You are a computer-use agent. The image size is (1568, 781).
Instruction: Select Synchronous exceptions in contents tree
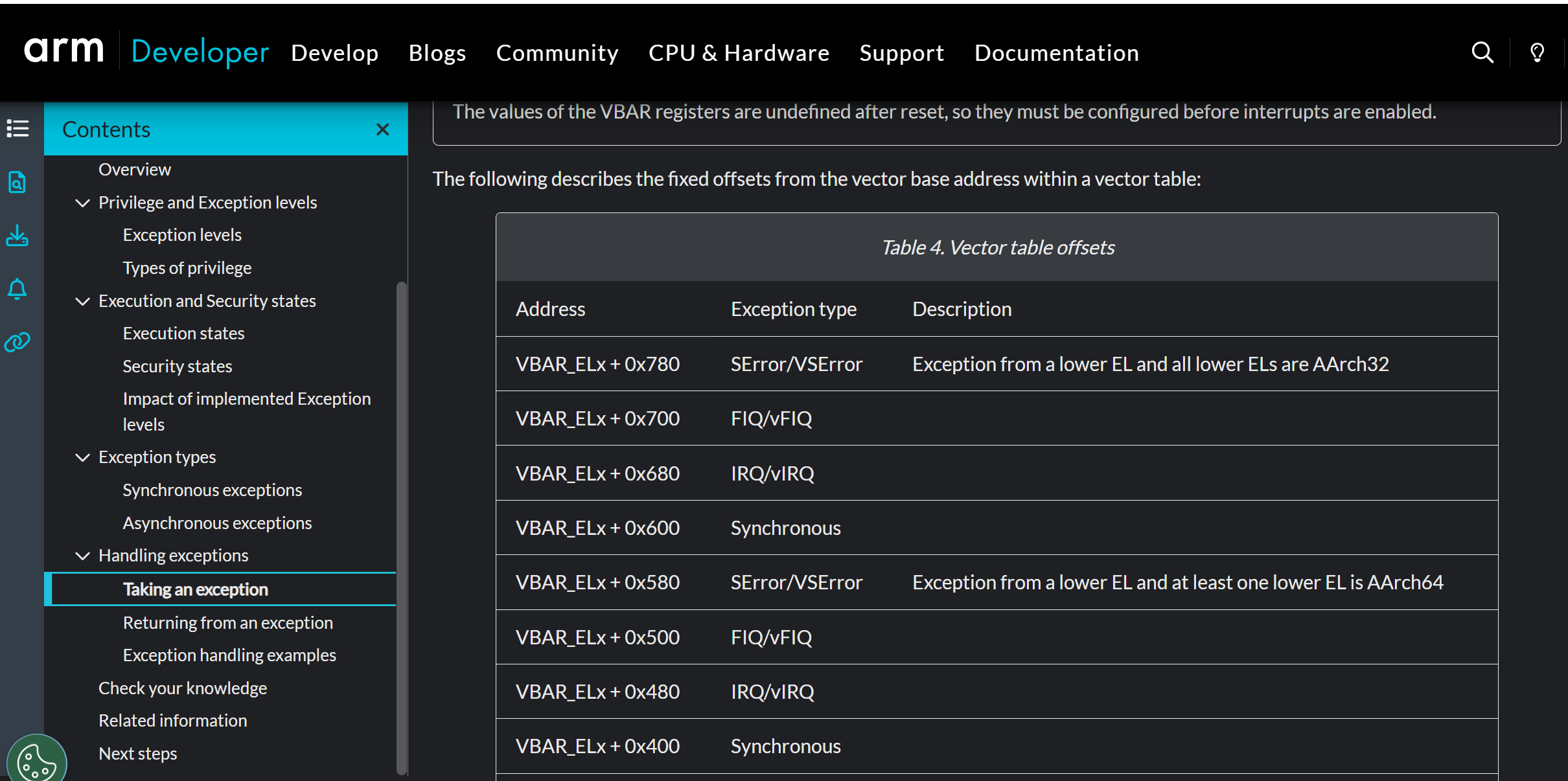pos(212,490)
